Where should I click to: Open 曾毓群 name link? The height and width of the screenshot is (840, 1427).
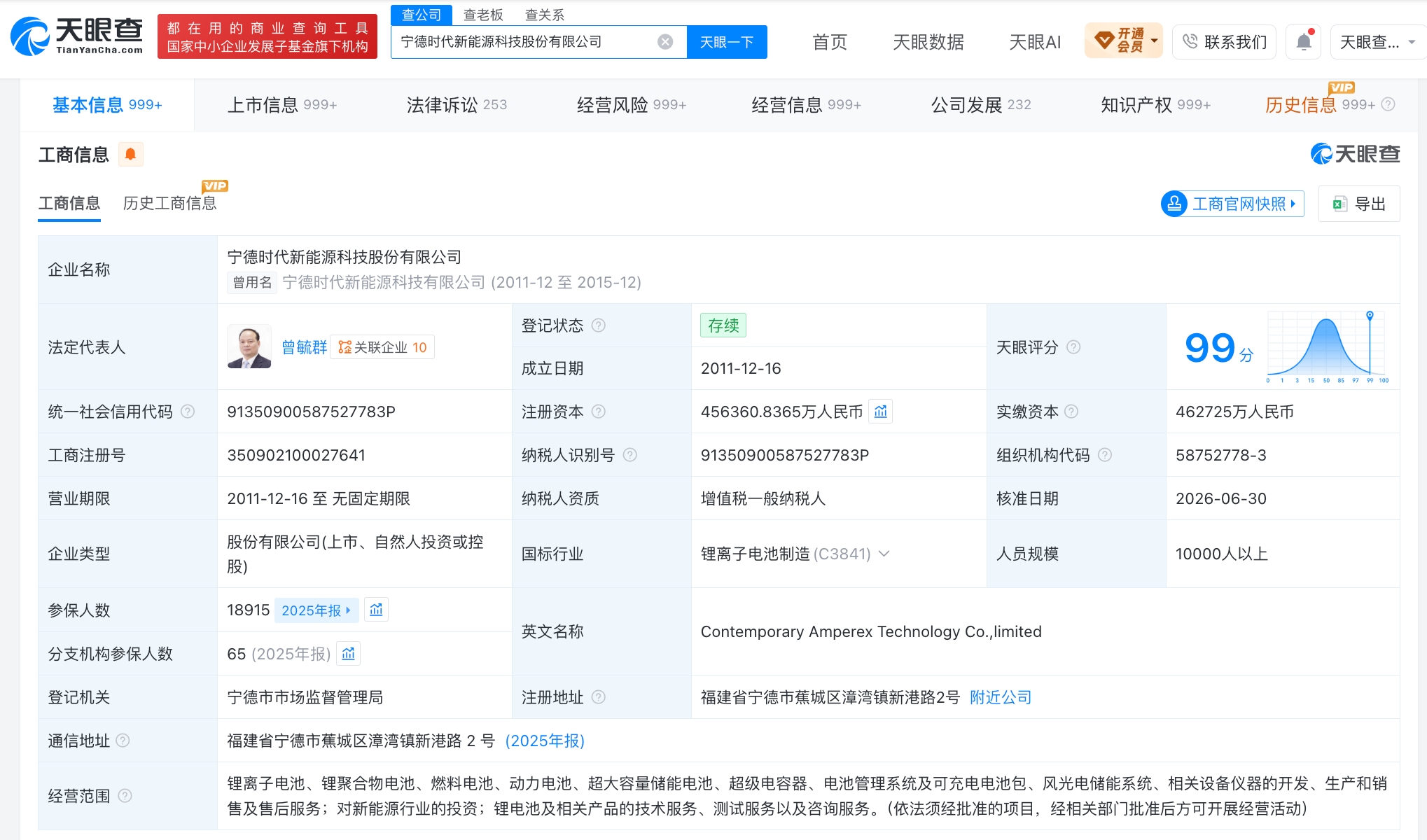point(304,347)
